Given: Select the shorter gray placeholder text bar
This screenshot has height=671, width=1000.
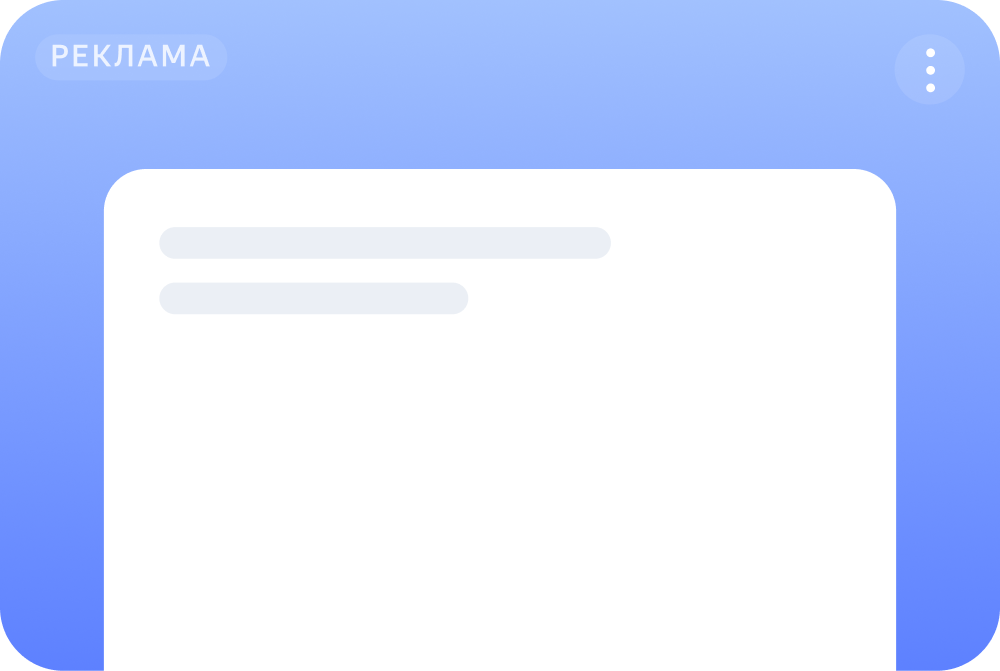Looking at the screenshot, I should tap(314, 299).
